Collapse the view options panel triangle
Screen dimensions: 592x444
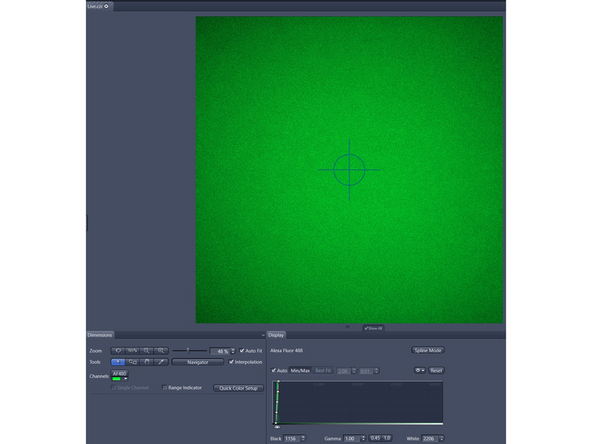pyautogui.click(x=348, y=327)
